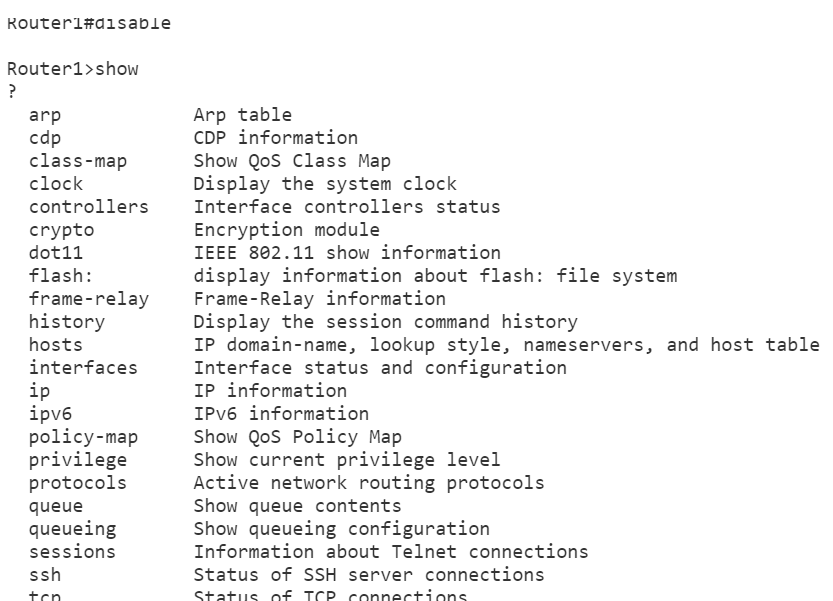Select the 'cdp' command keyword
Screen dimensions: 833x601
point(45,138)
